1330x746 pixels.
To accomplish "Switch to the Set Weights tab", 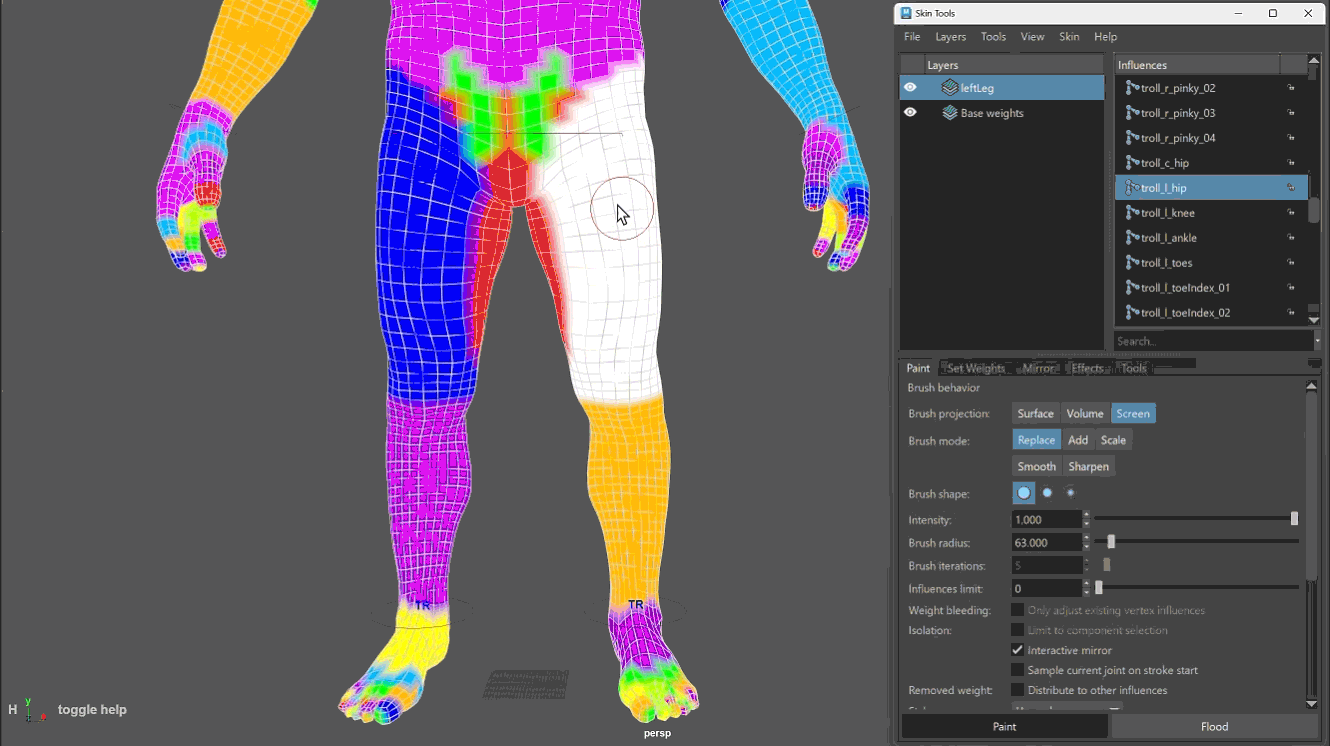I will (x=975, y=368).
